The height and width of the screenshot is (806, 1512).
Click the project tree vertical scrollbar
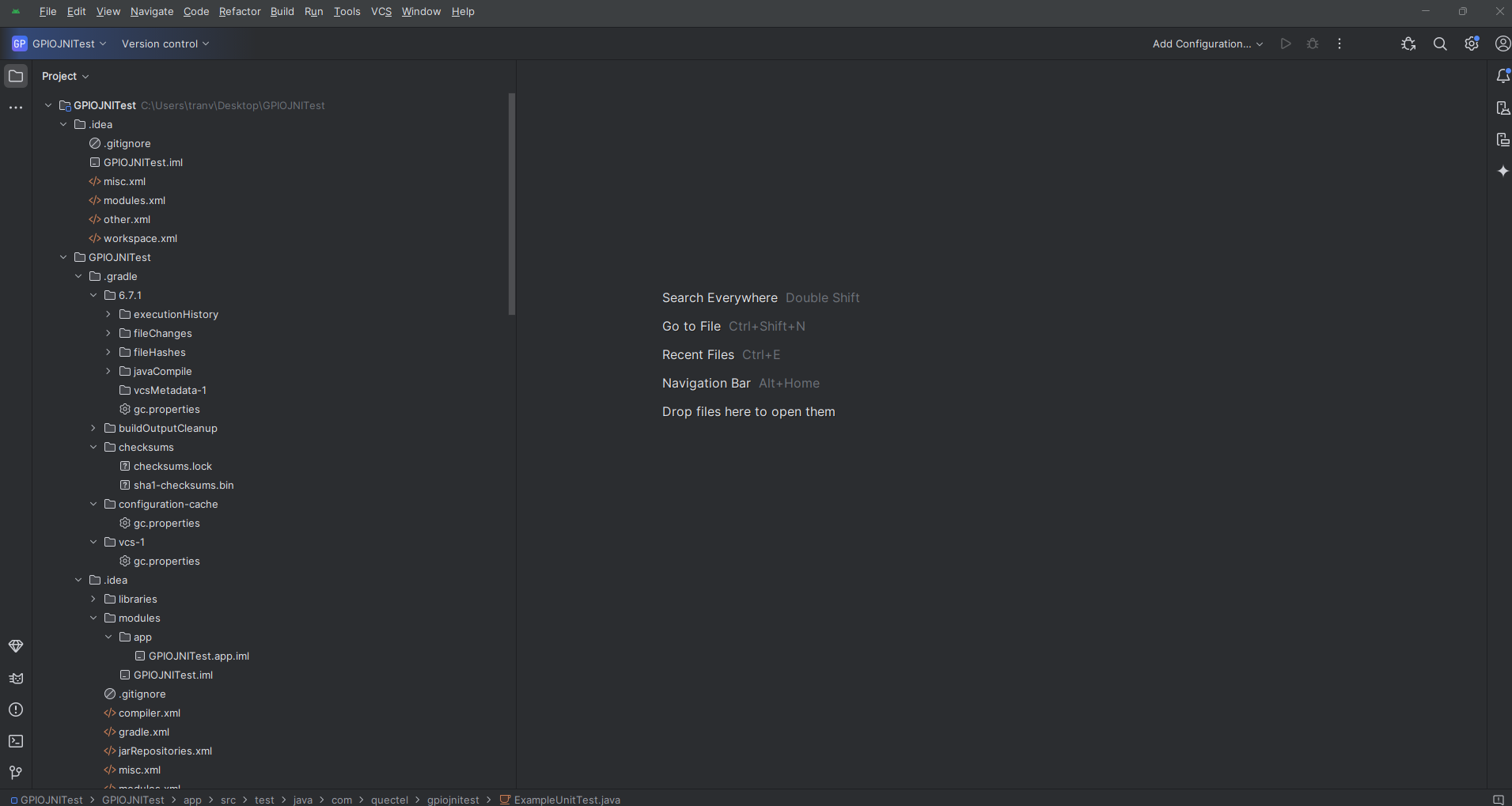(511, 204)
